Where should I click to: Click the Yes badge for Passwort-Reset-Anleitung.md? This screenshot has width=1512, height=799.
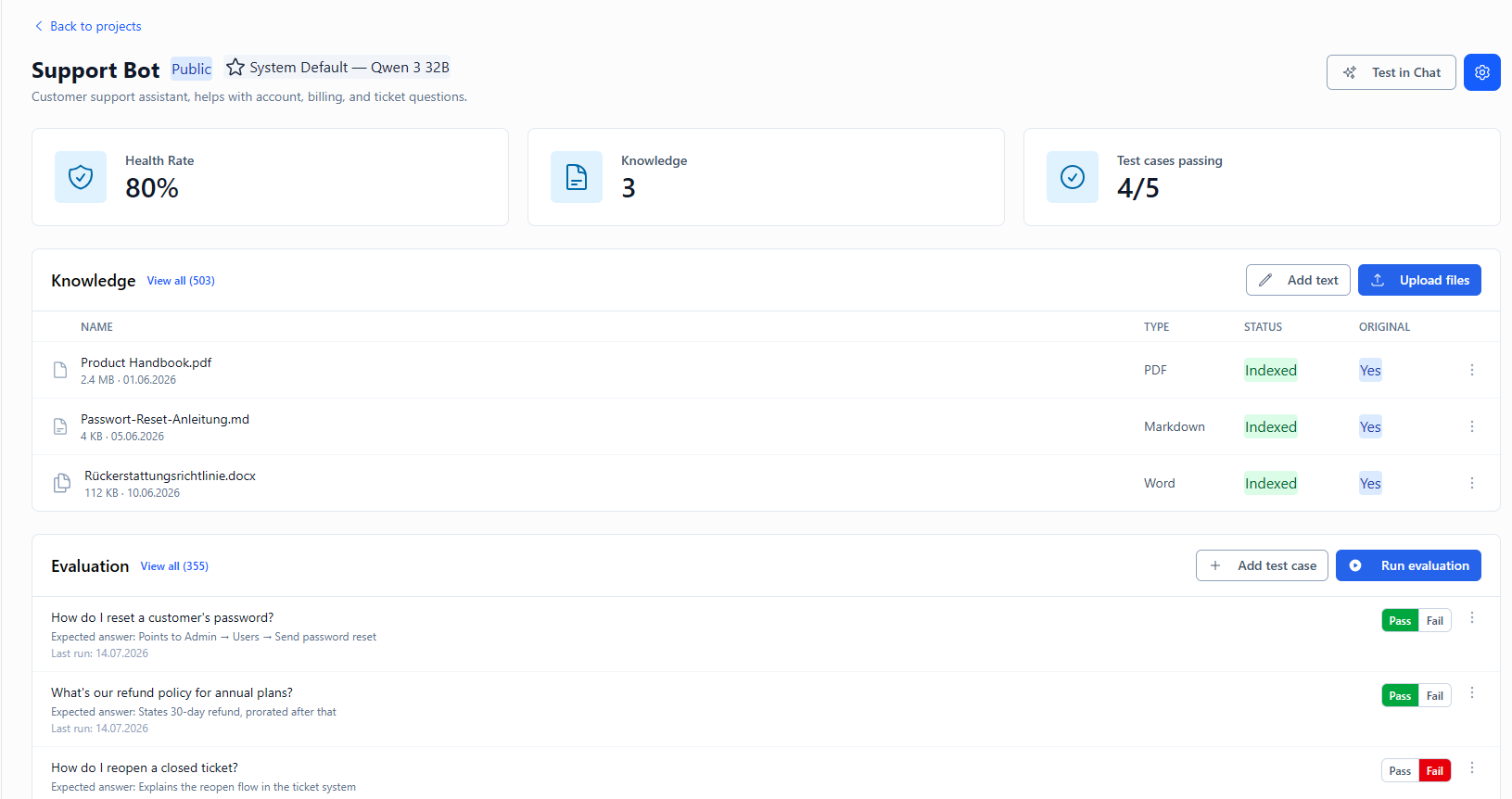(1370, 426)
